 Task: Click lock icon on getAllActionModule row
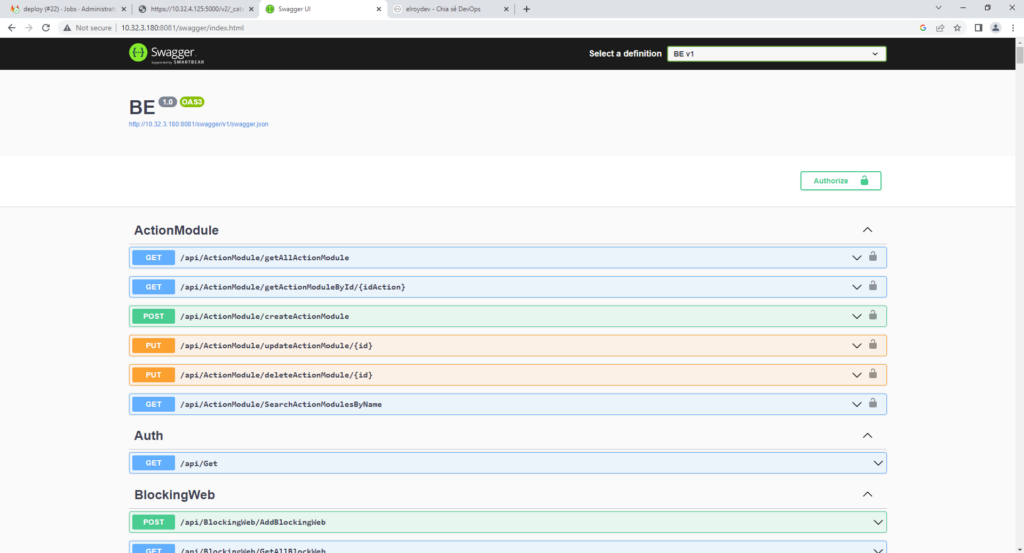(872, 257)
